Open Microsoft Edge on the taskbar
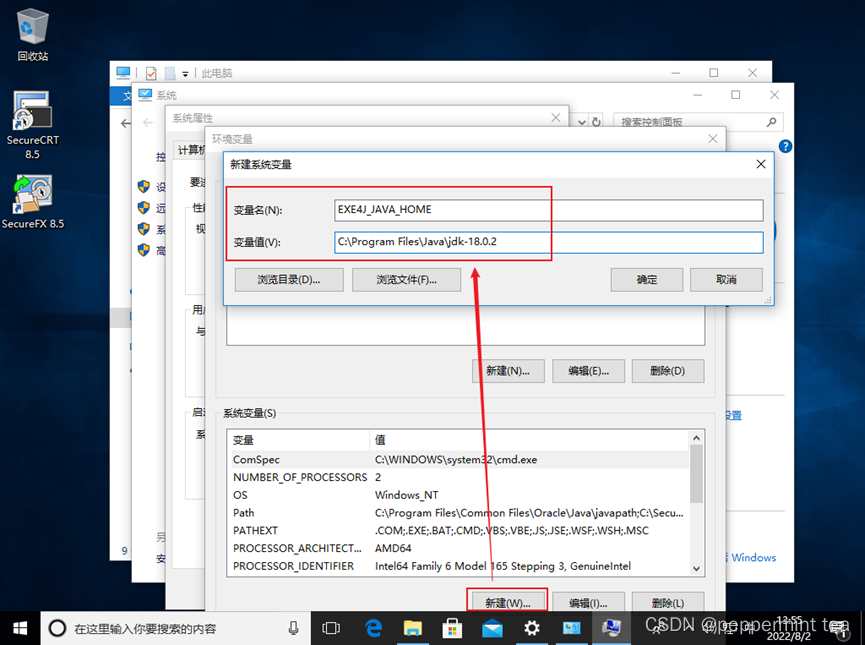This screenshot has width=865, height=645. 372,628
